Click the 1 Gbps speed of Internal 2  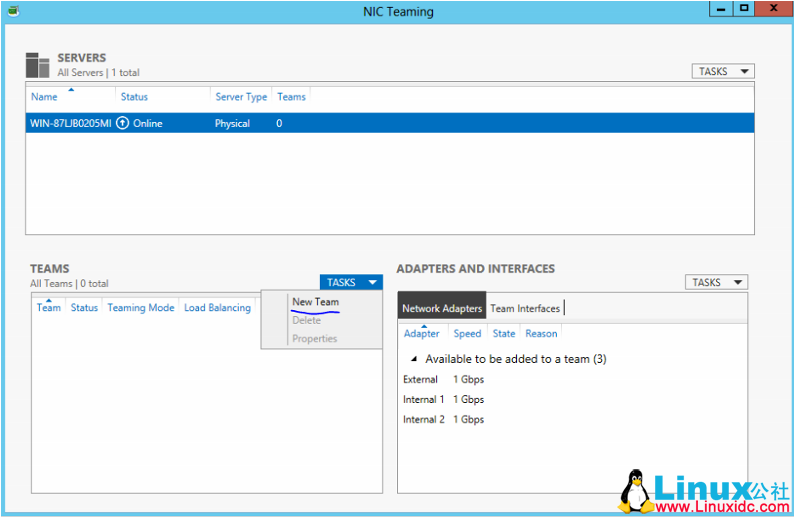(468, 419)
